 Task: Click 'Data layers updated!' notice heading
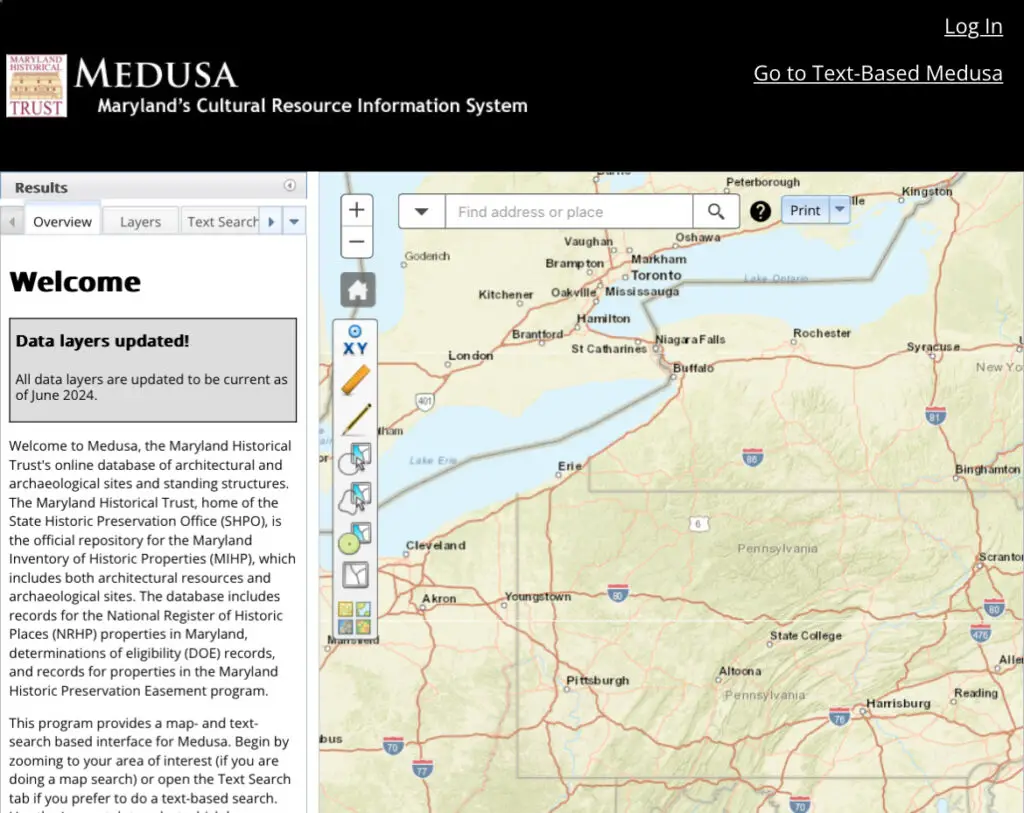(x=103, y=341)
